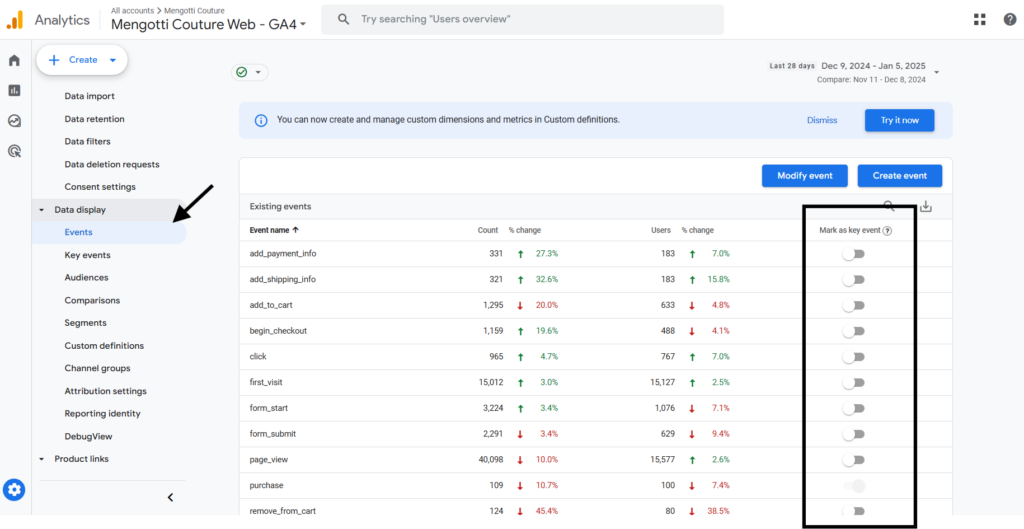Open the Google Analytics logo home
Viewport: 1024px width, 529px height.
15,20
